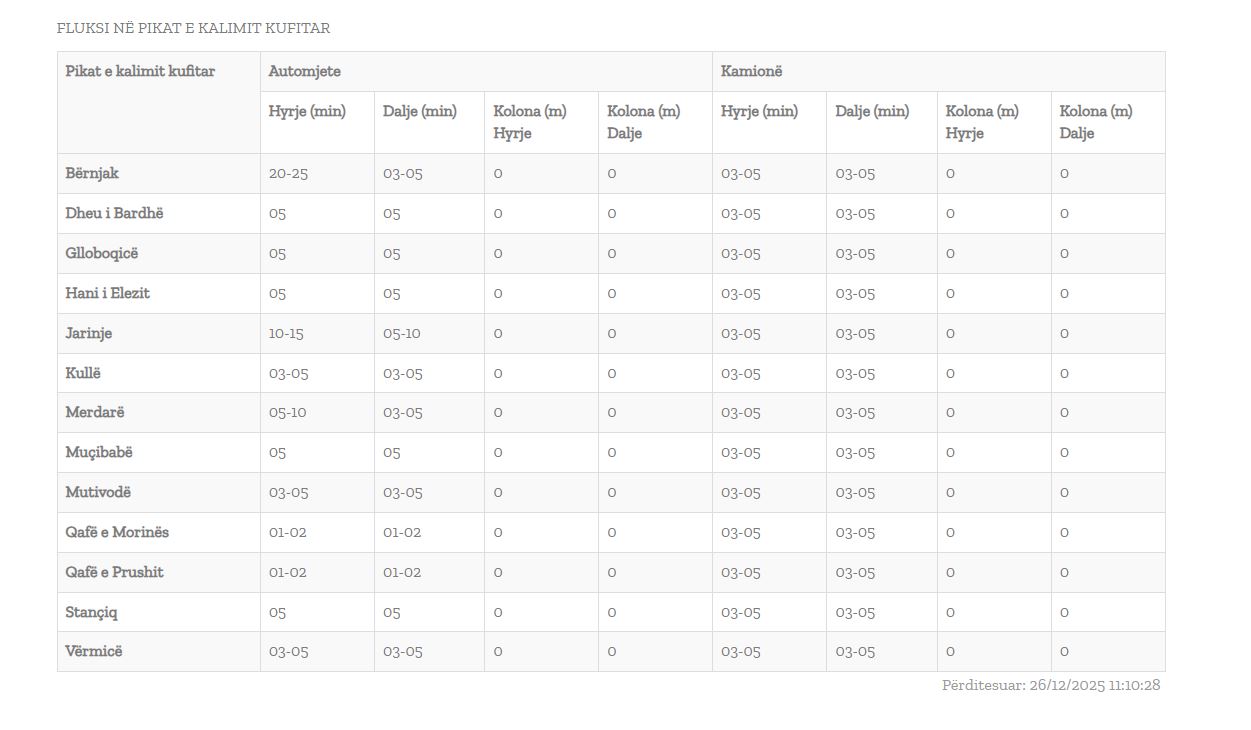This screenshot has height=730, width=1251.
Task: Click the "Përditesuar" timestamp below the table
Action: pos(1050,686)
